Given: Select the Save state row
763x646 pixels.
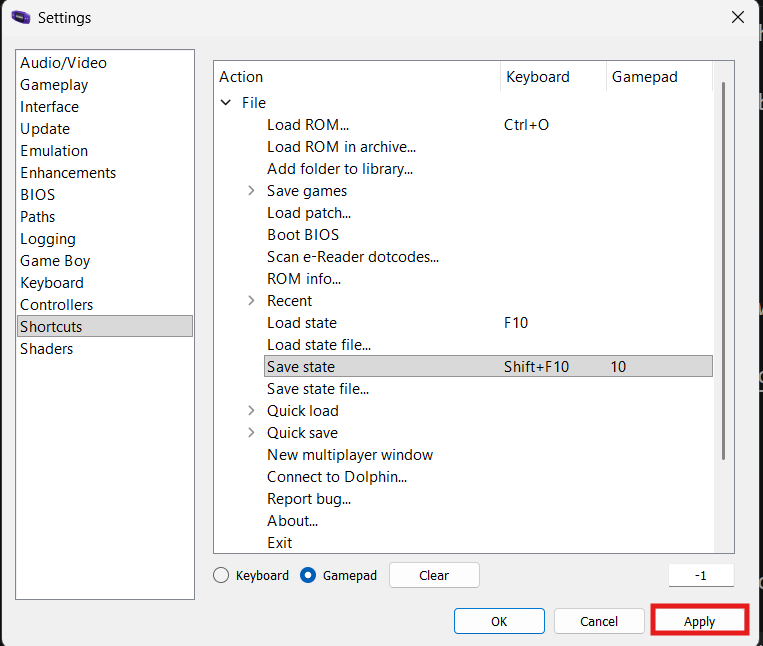Looking at the screenshot, I should tap(488, 366).
